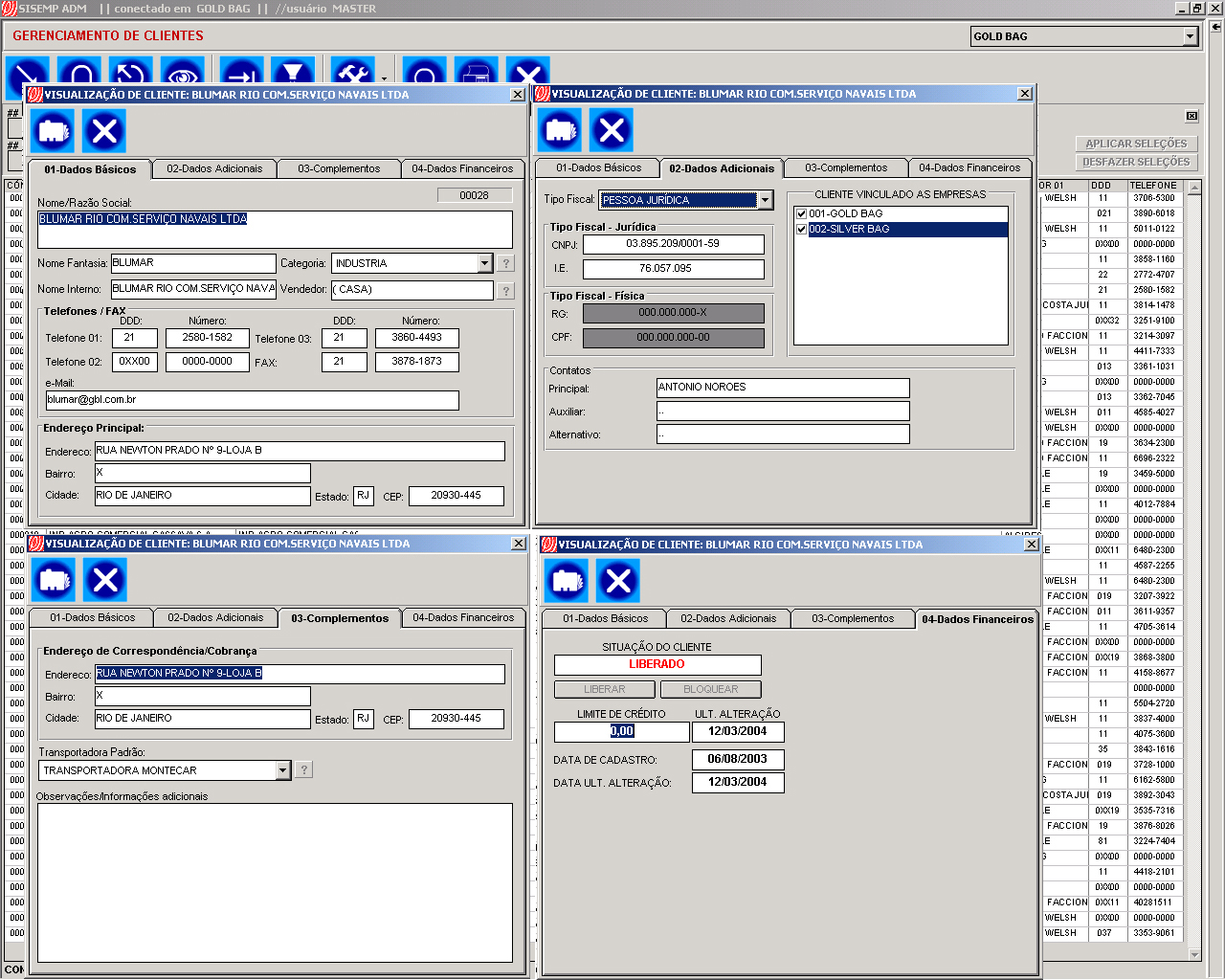Click the e-Mail field with blumar@gbl.com.br
1225x980 pixels.
click(x=253, y=400)
